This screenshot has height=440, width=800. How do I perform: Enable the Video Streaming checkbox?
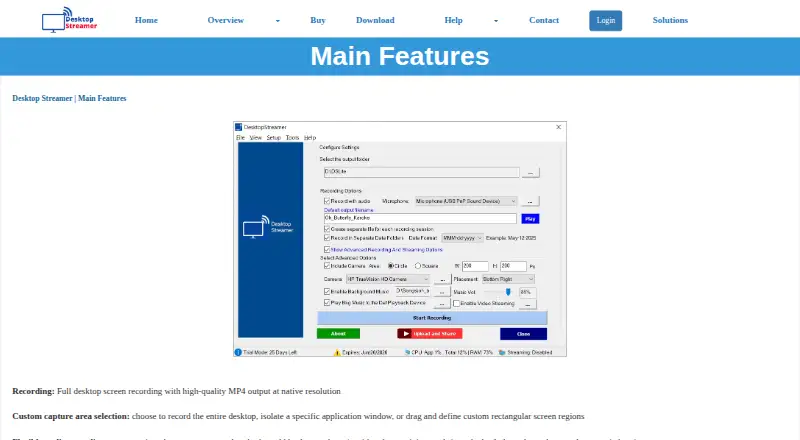(457, 303)
